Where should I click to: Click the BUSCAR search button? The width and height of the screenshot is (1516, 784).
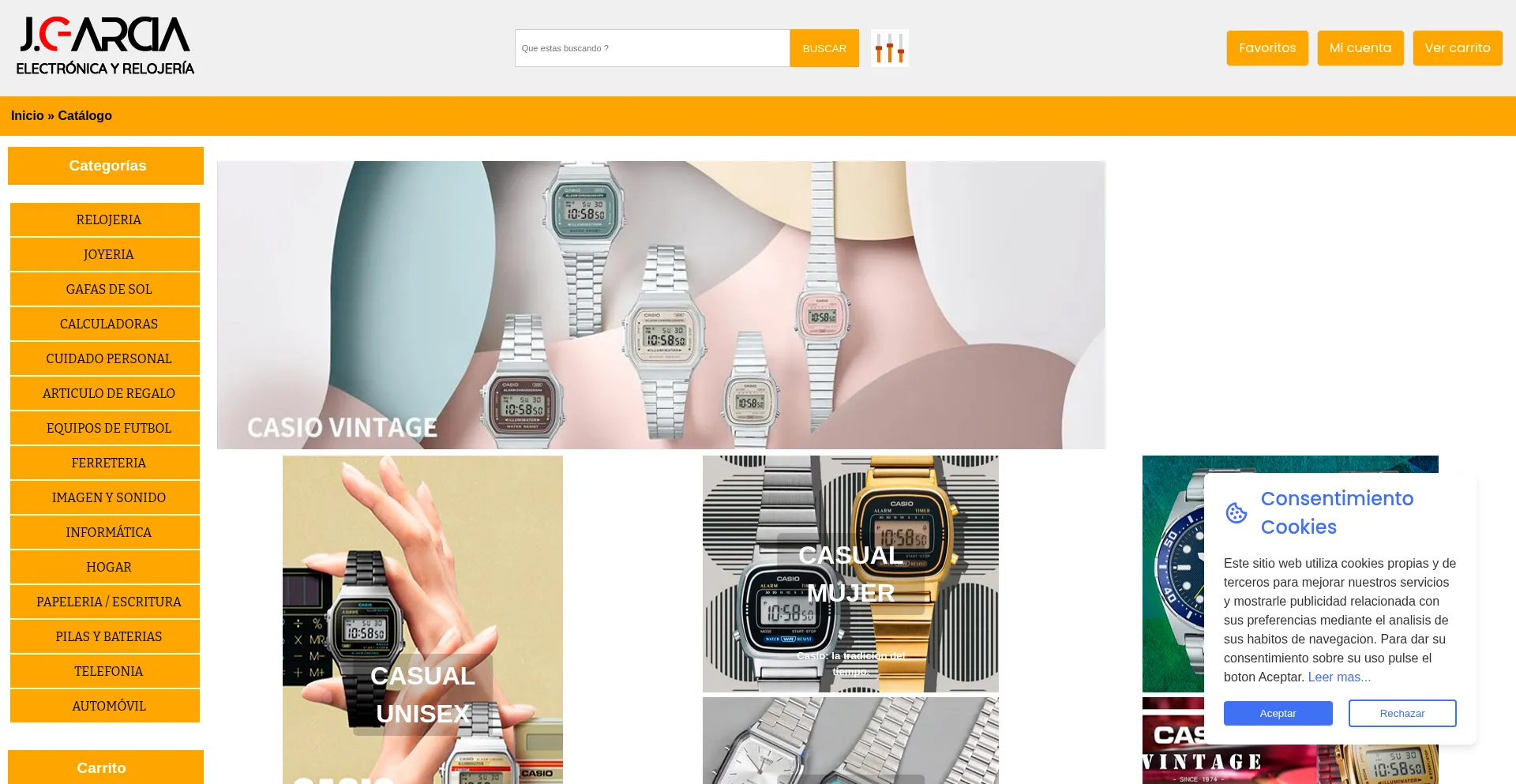pyautogui.click(x=824, y=48)
